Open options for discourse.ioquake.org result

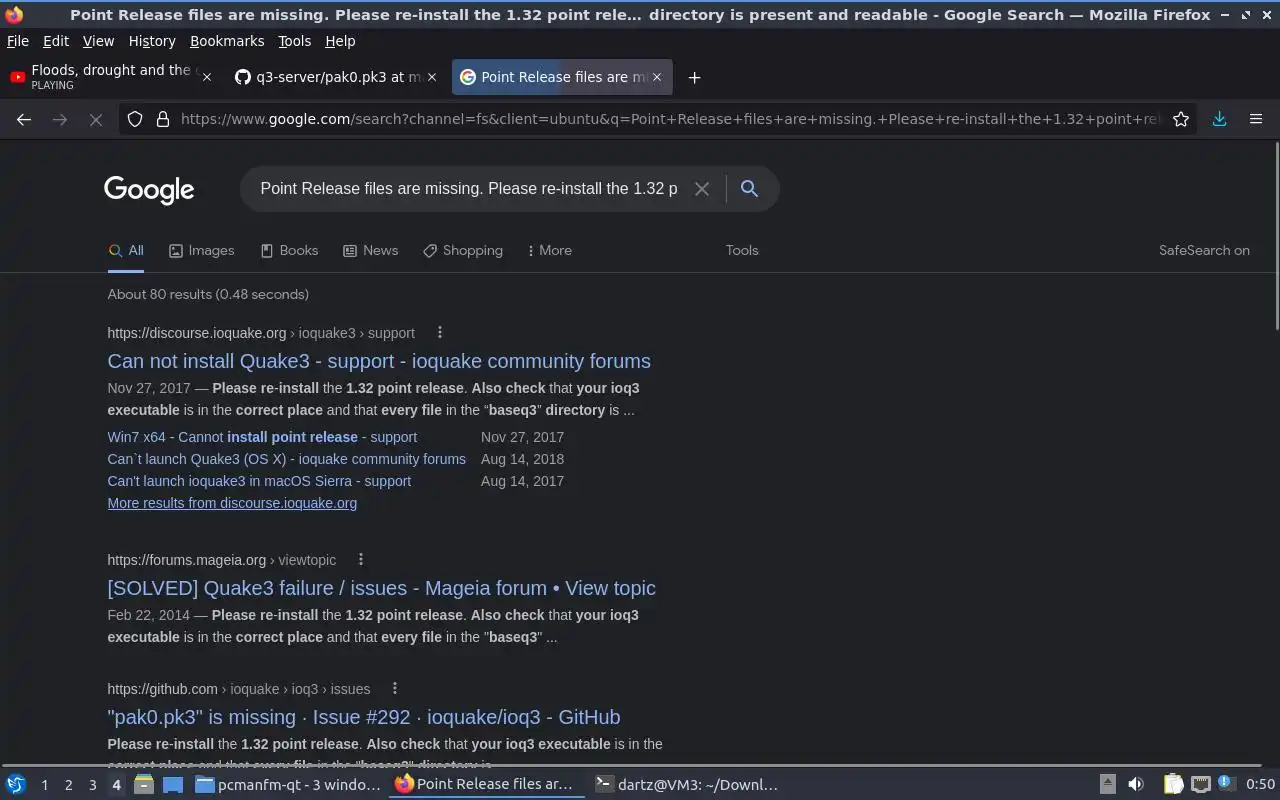439,332
